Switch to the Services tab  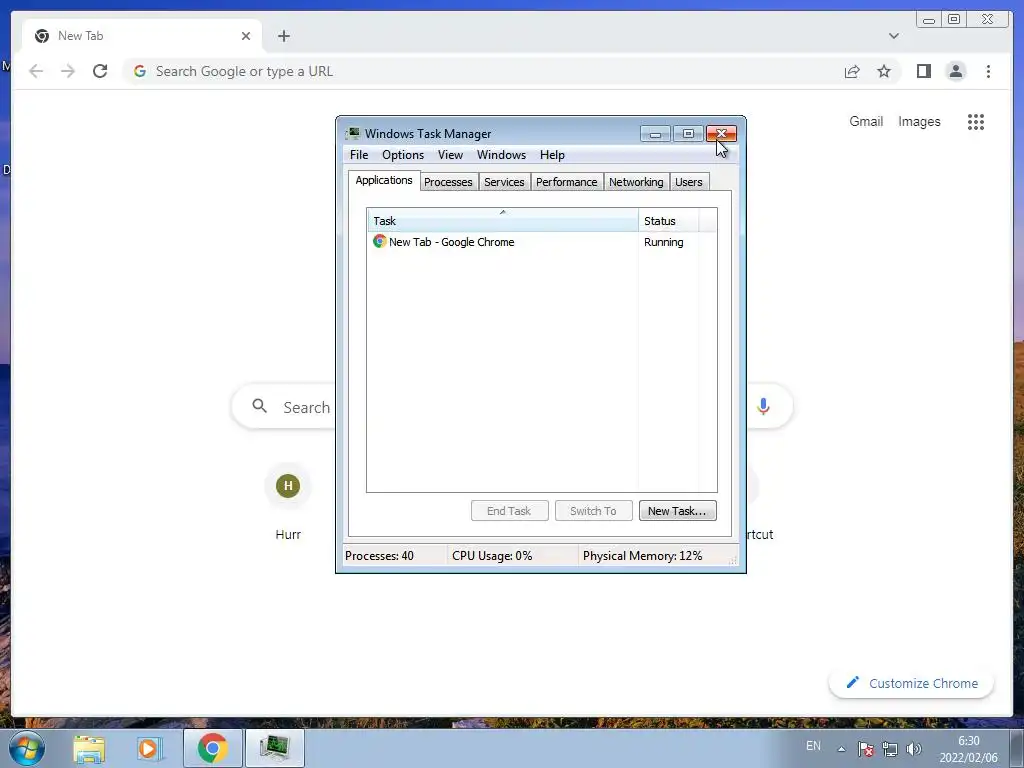pyautogui.click(x=504, y=182)
